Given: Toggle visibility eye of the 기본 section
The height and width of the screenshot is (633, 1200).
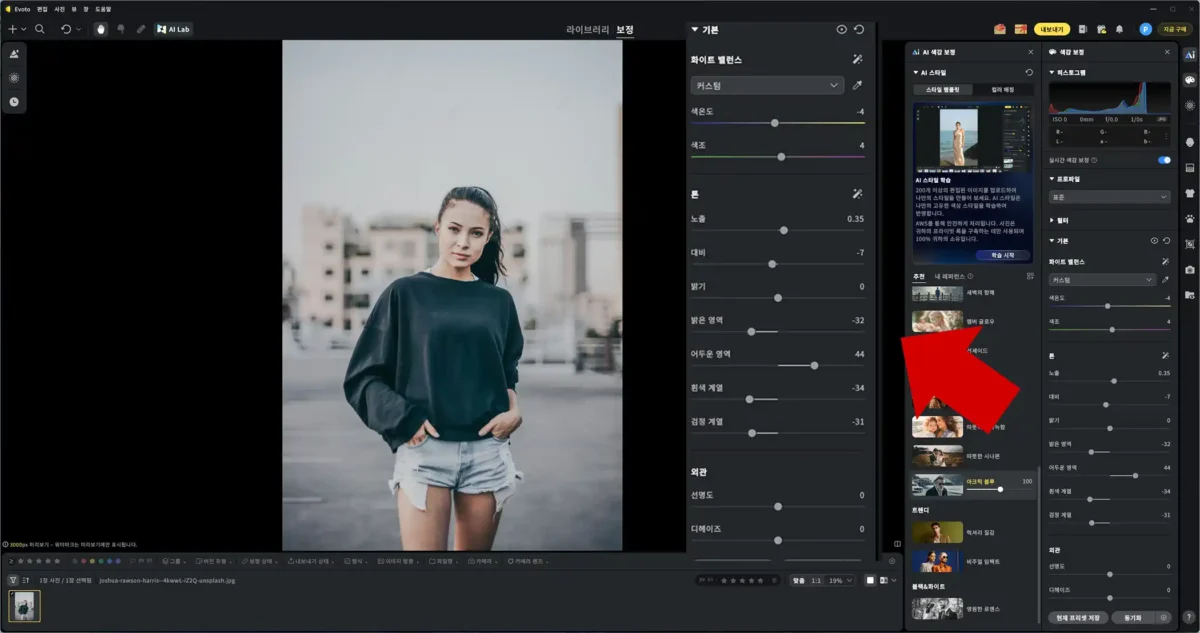Looking at the screenshot, I should 841,30.
